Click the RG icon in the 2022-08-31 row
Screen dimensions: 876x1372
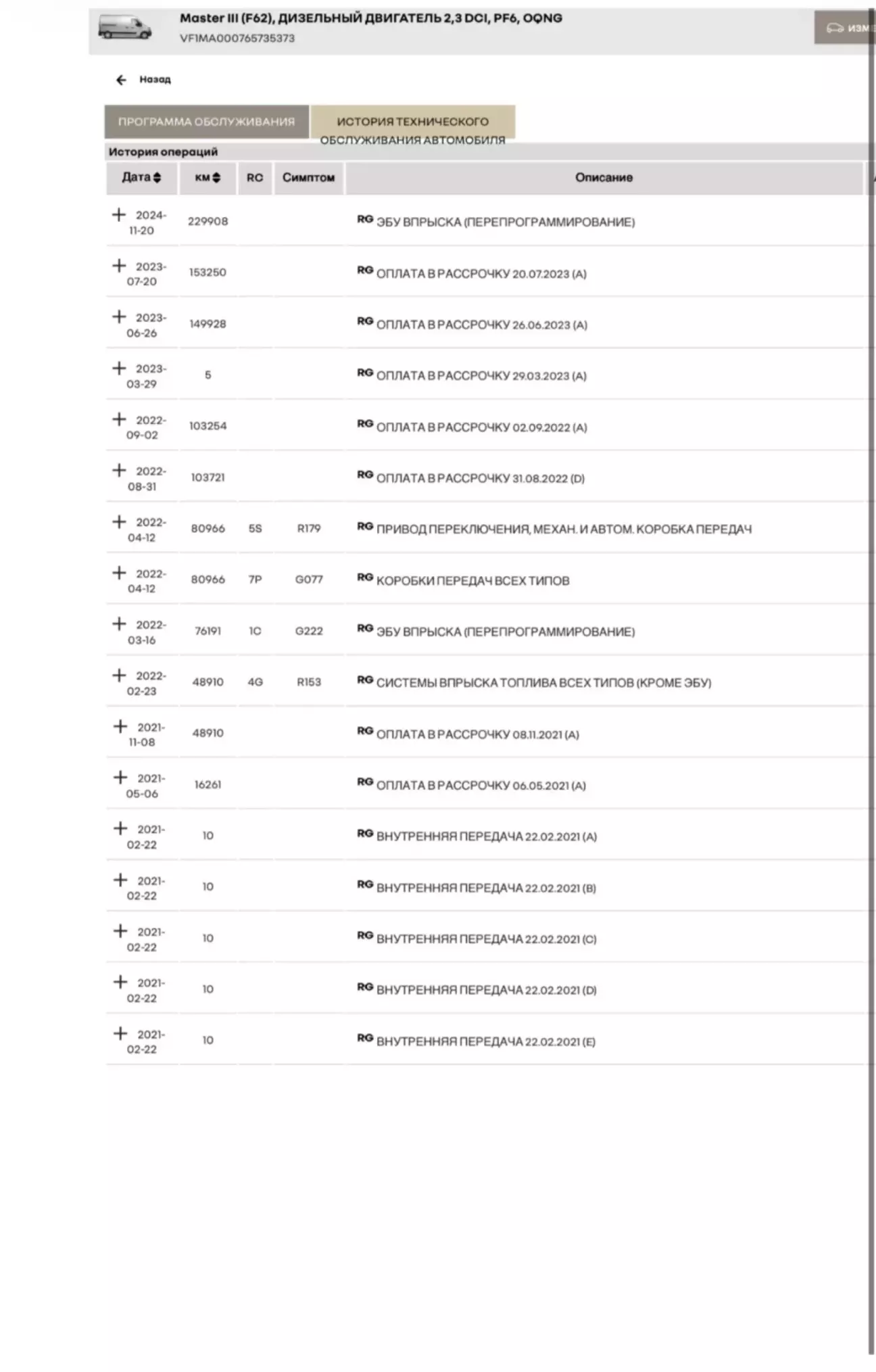pyautogui.click(x=365, y=475)
